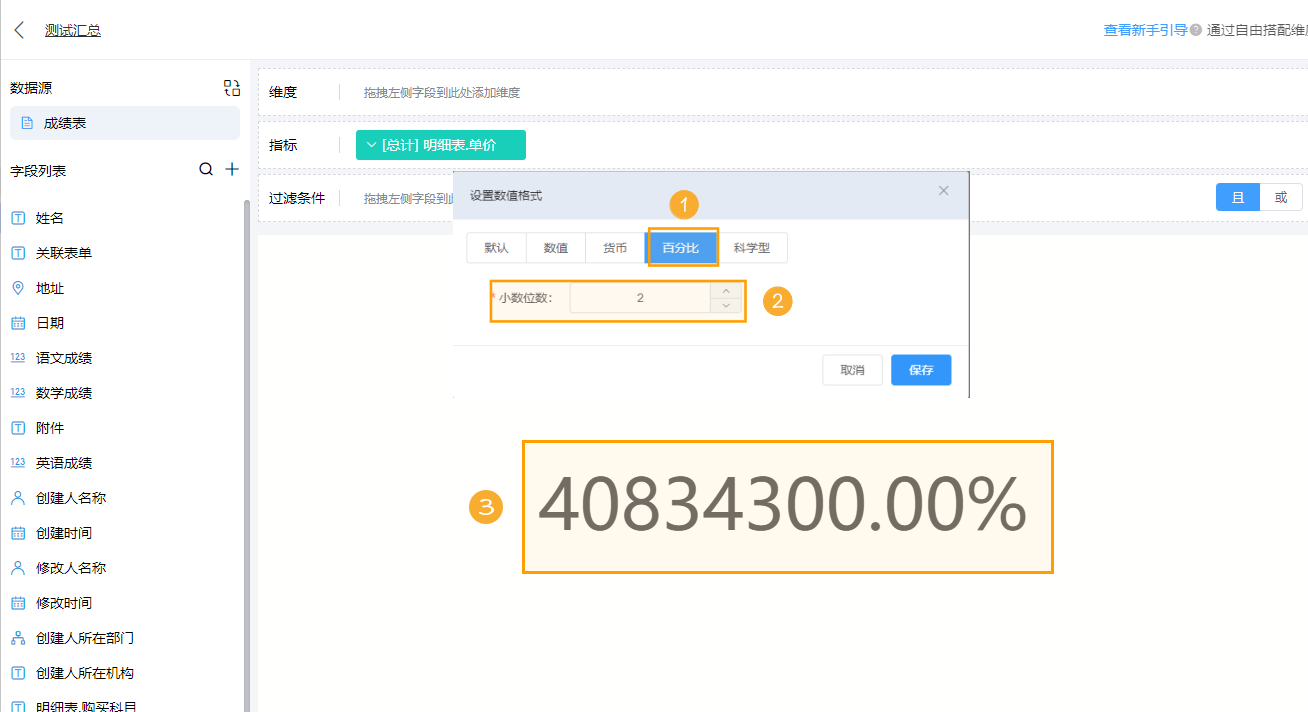Switch to the 科学型 format tab
The width and height of the screenshot is (1308, 712).
pyautogui.click(x=751, y=248)
